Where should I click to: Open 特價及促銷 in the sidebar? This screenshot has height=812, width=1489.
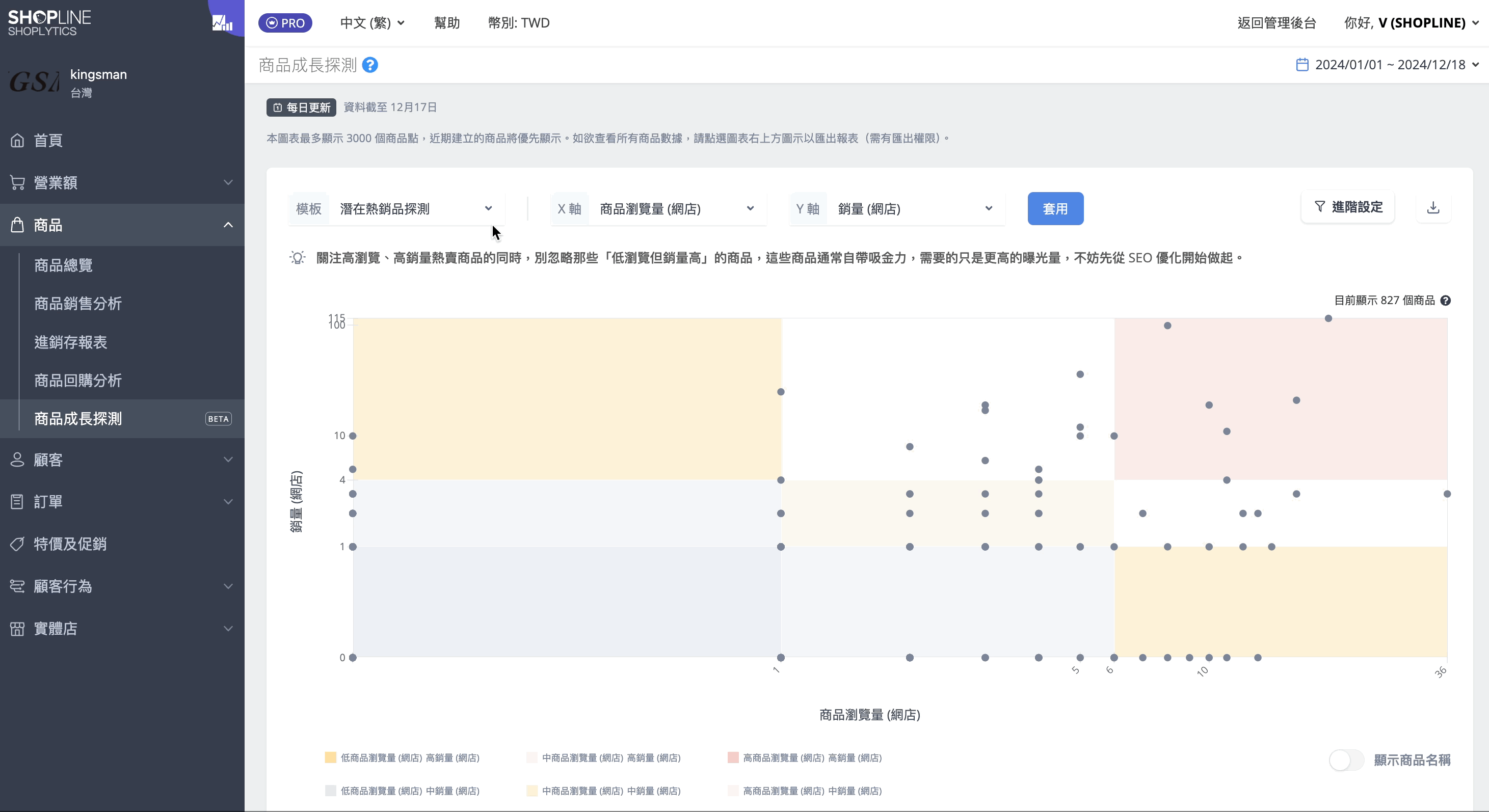[x=122, y=544]
